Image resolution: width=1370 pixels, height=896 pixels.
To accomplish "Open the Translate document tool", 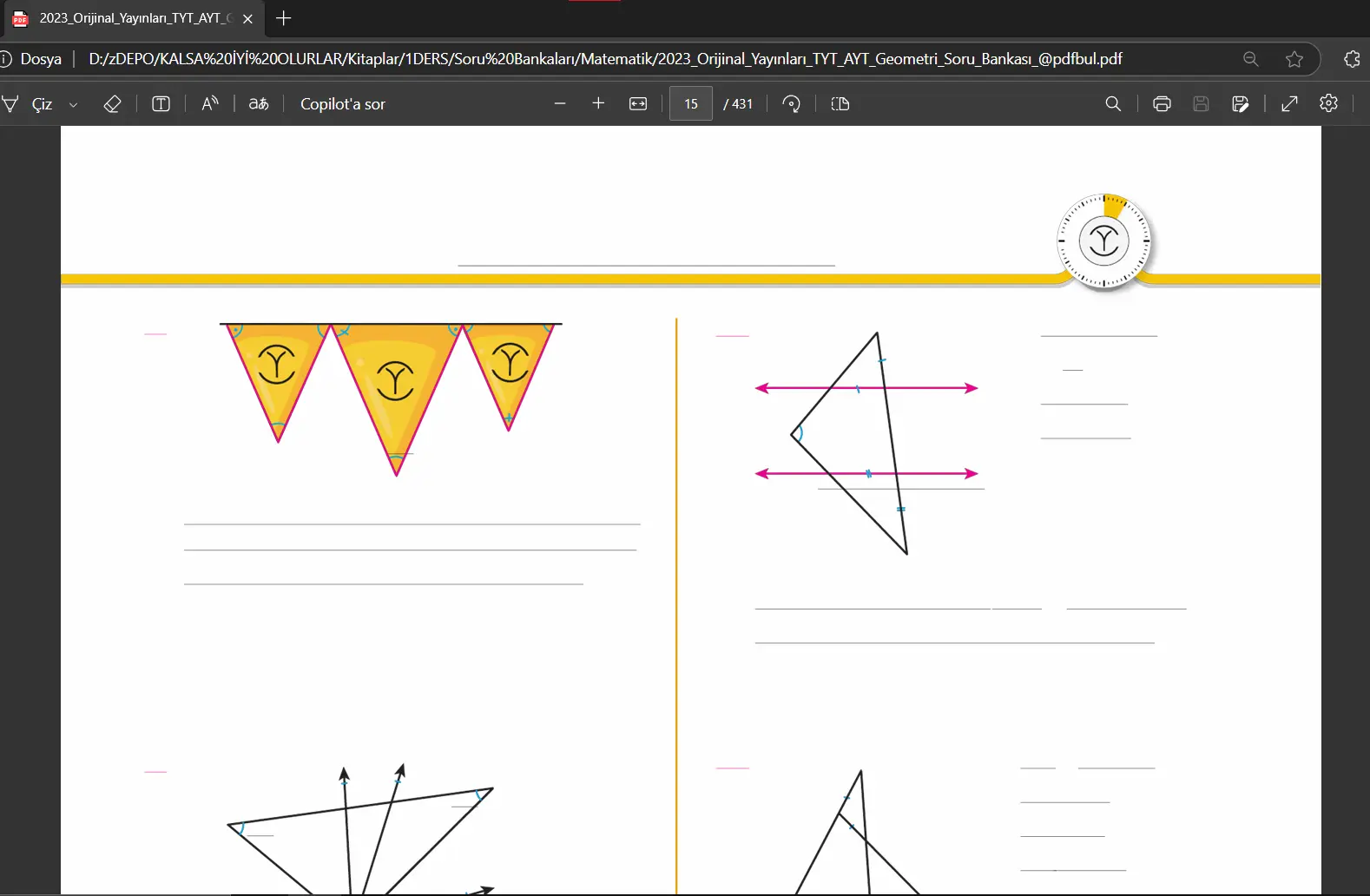I will click(258, 104).
